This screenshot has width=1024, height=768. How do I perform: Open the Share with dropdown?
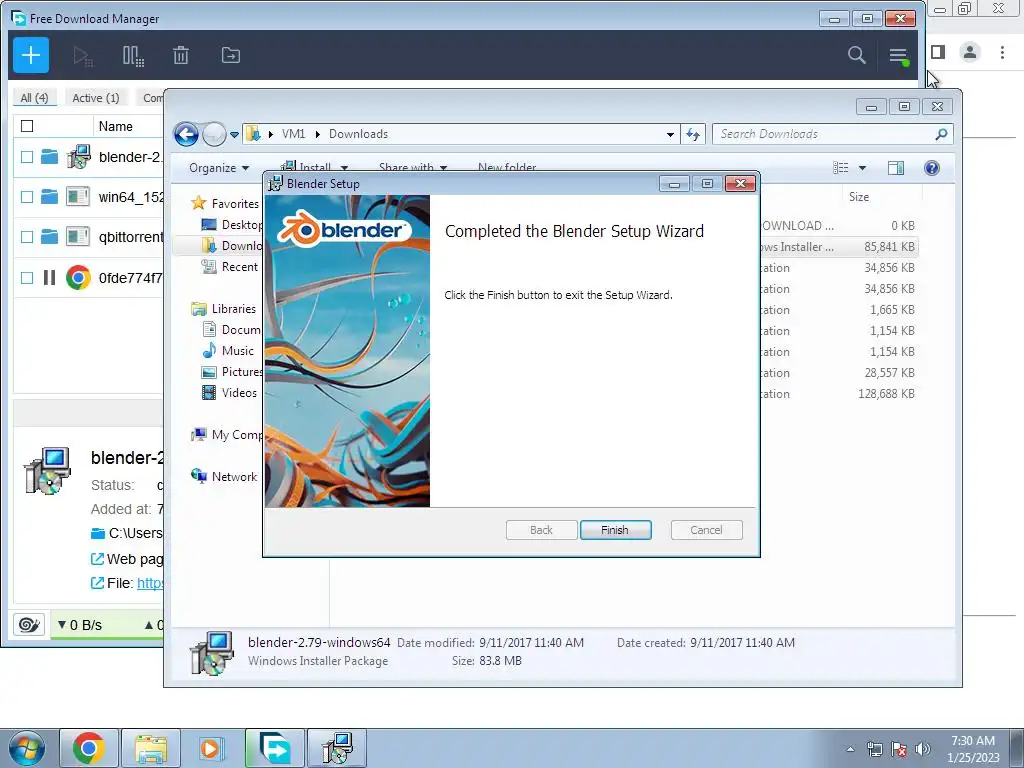(413, 168)
